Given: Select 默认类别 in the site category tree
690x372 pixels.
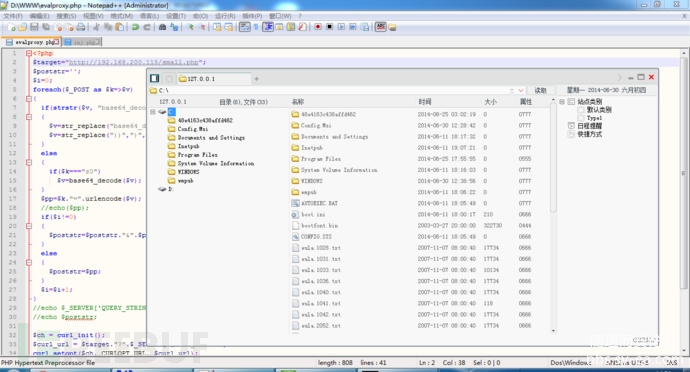Looking at the screenshot, I should tap(599, 110).
